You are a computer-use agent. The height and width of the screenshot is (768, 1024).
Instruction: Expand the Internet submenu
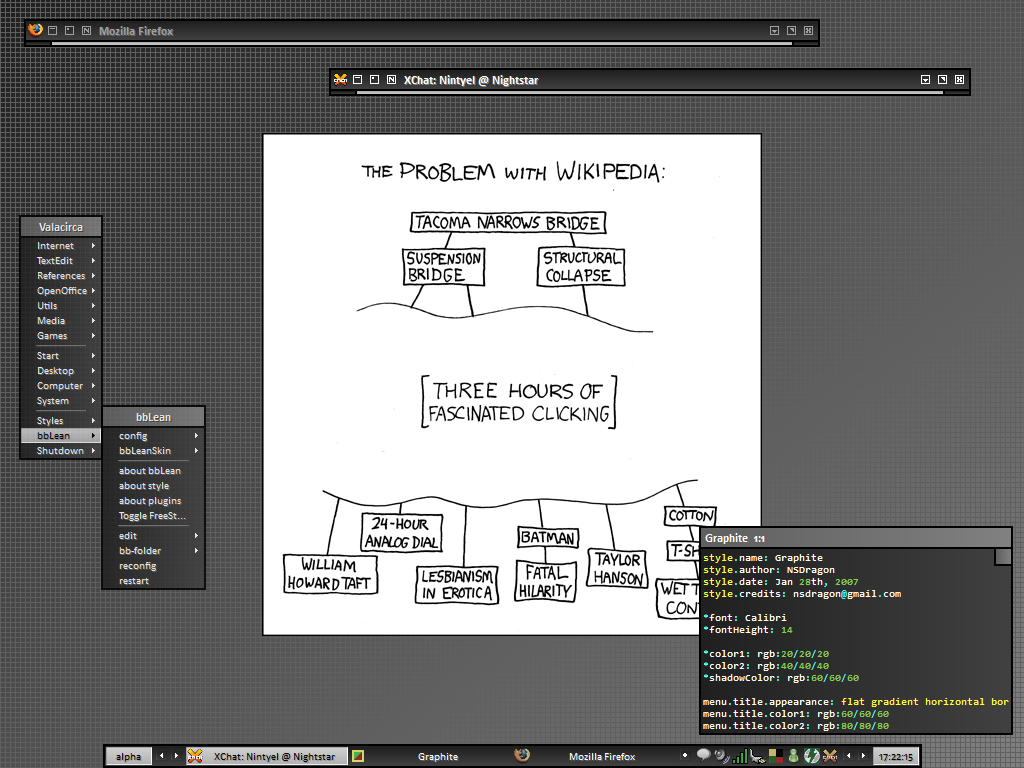pyautogui.click(x=61, y=246)
